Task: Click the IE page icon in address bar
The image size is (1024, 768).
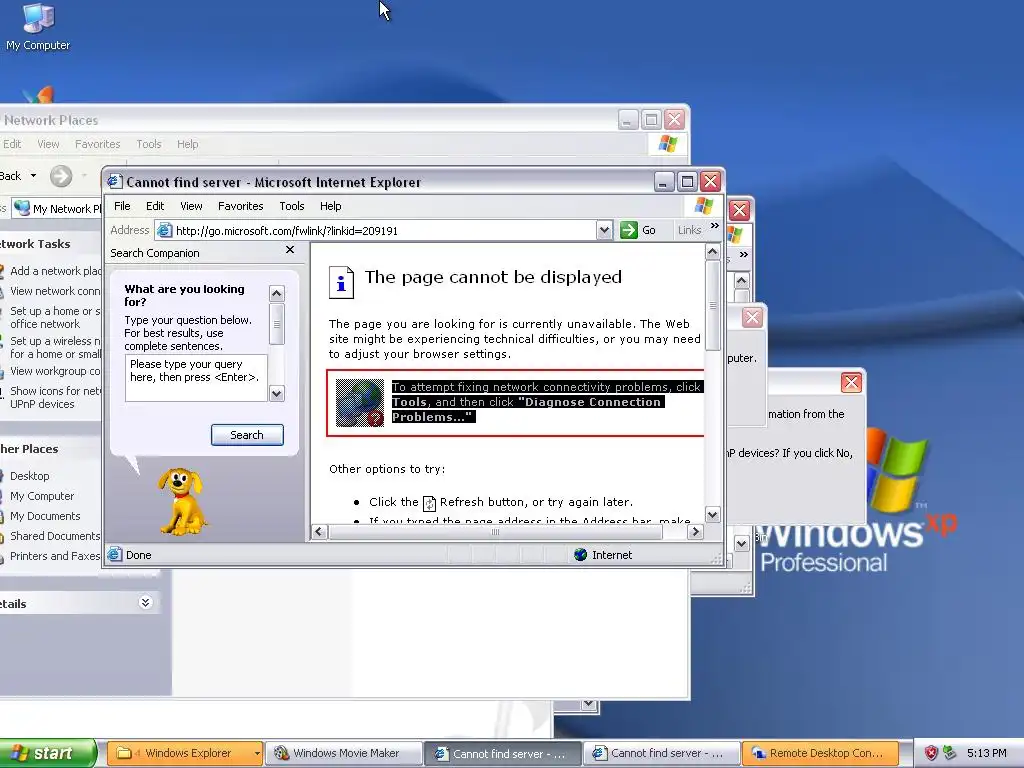Action: [x=165, y=231]
